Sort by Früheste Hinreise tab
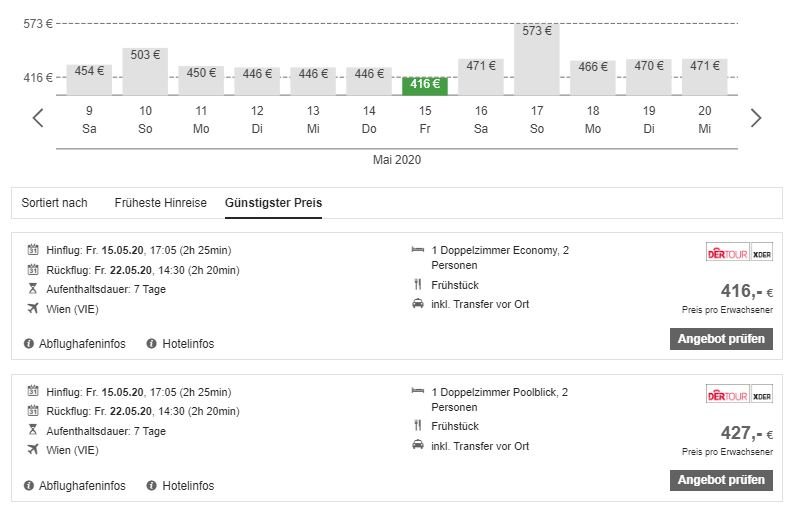Image resolution: width=793 pixels, height=509 pixels. 160,203
